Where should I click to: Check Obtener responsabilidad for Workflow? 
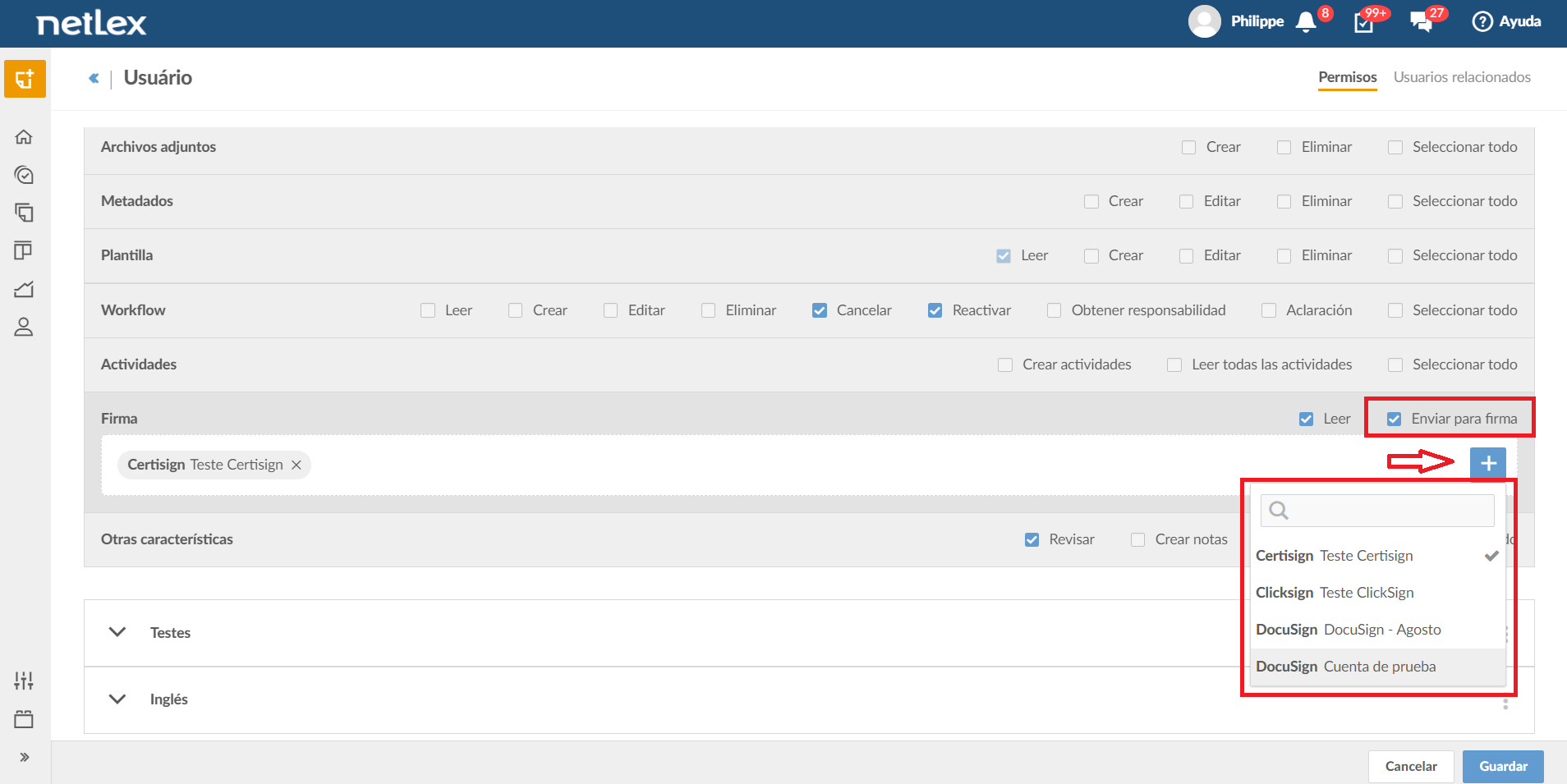(1054, 310)
